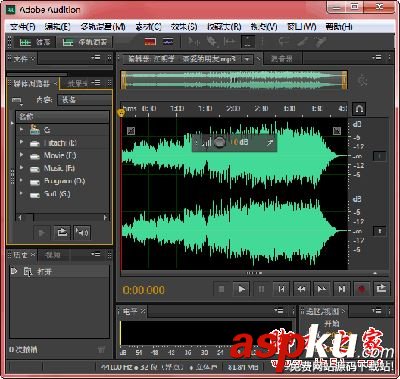Screen dimensions: 400x379
Task: Open the 文件(F) menu
Action: click(x=23, y=26)
